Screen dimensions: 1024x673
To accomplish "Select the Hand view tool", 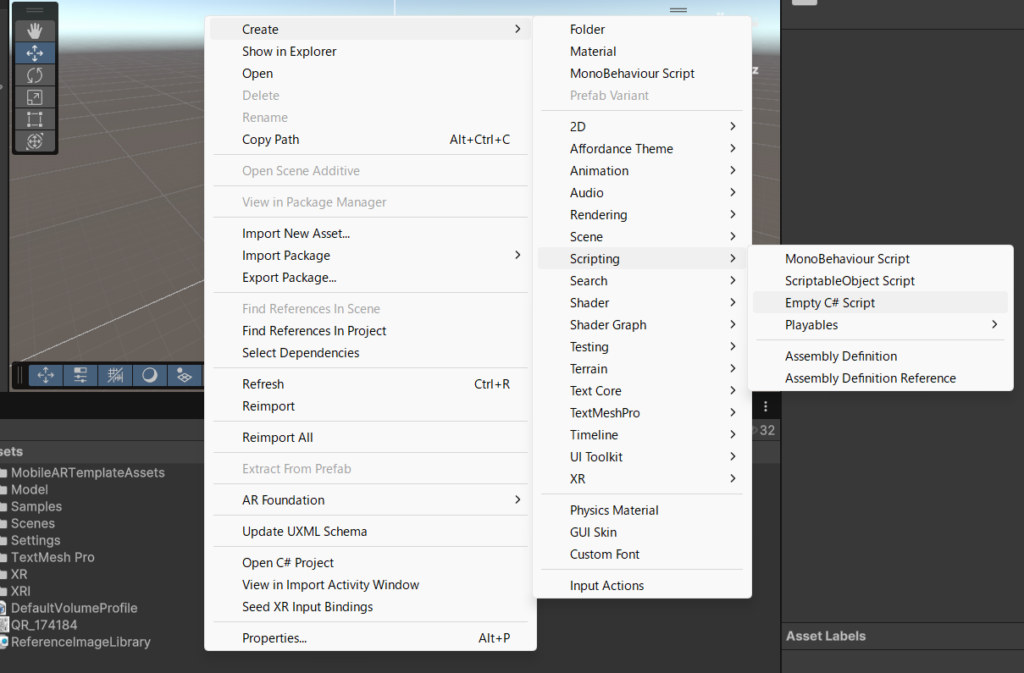I will click(35, 31).
